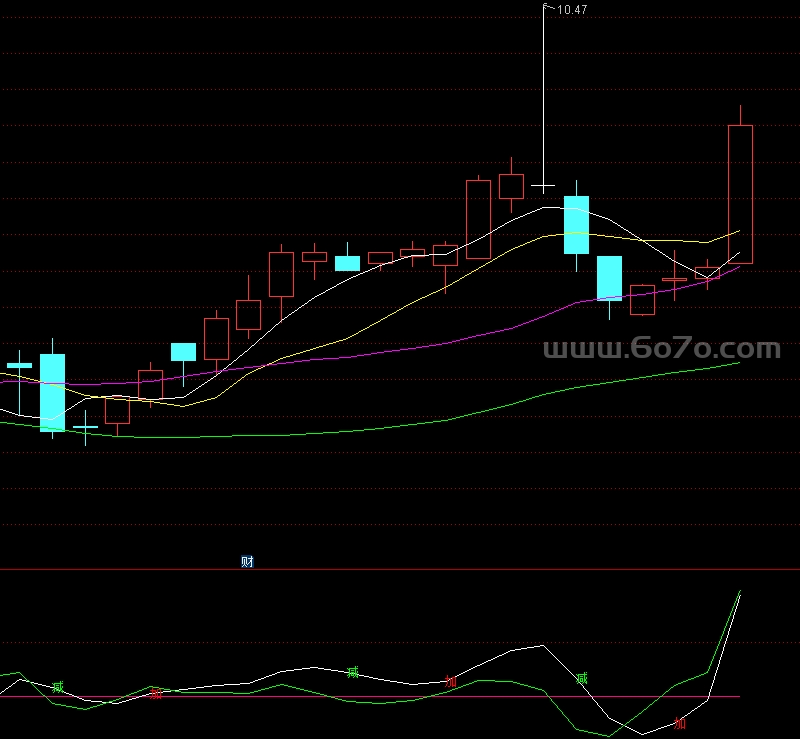Pick the rightmost green 减 signal marker
The height and width of the screenshot is (739, 800).
tap(582, 679)
